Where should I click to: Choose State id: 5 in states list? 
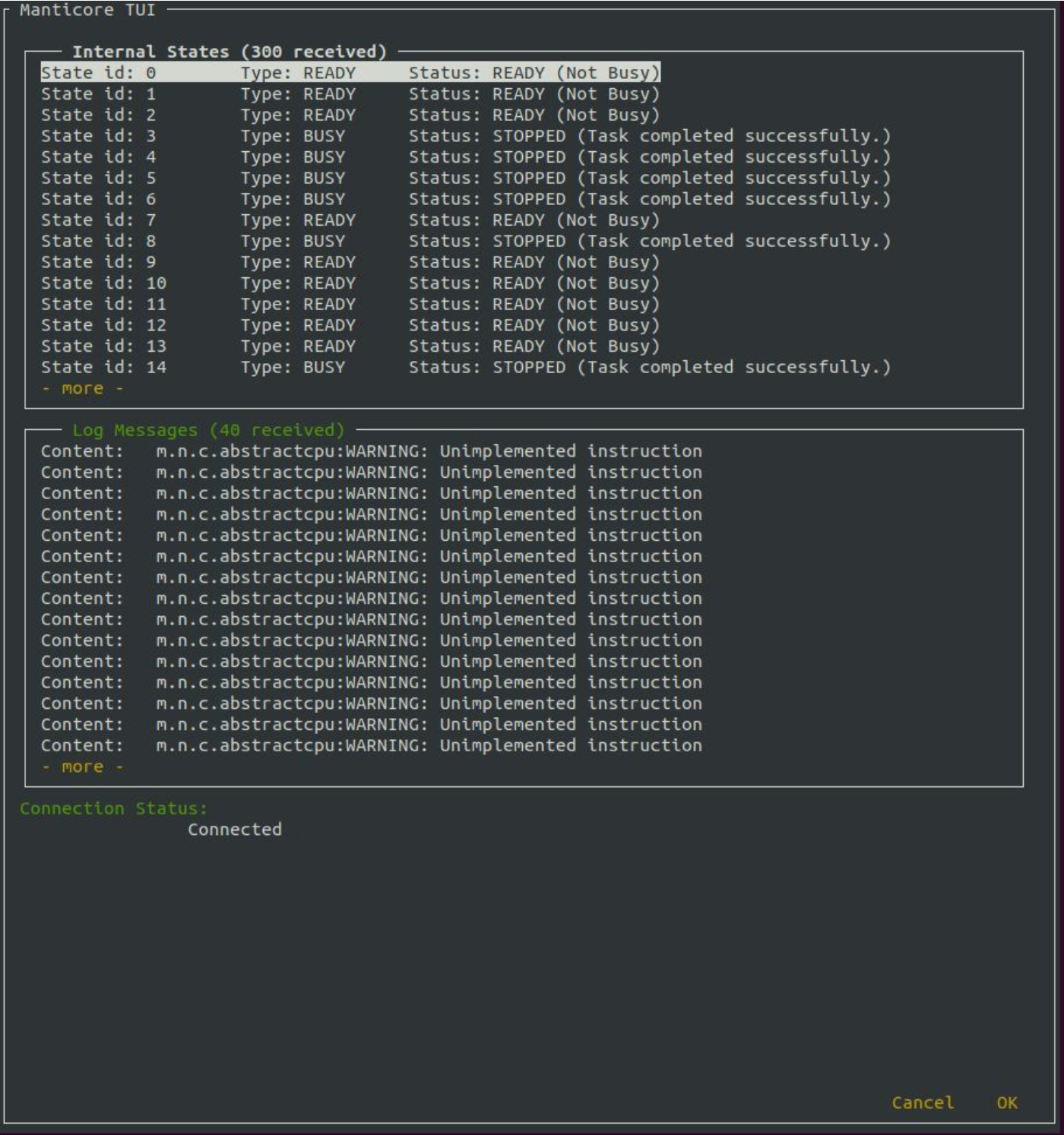[x=465, y=178]
